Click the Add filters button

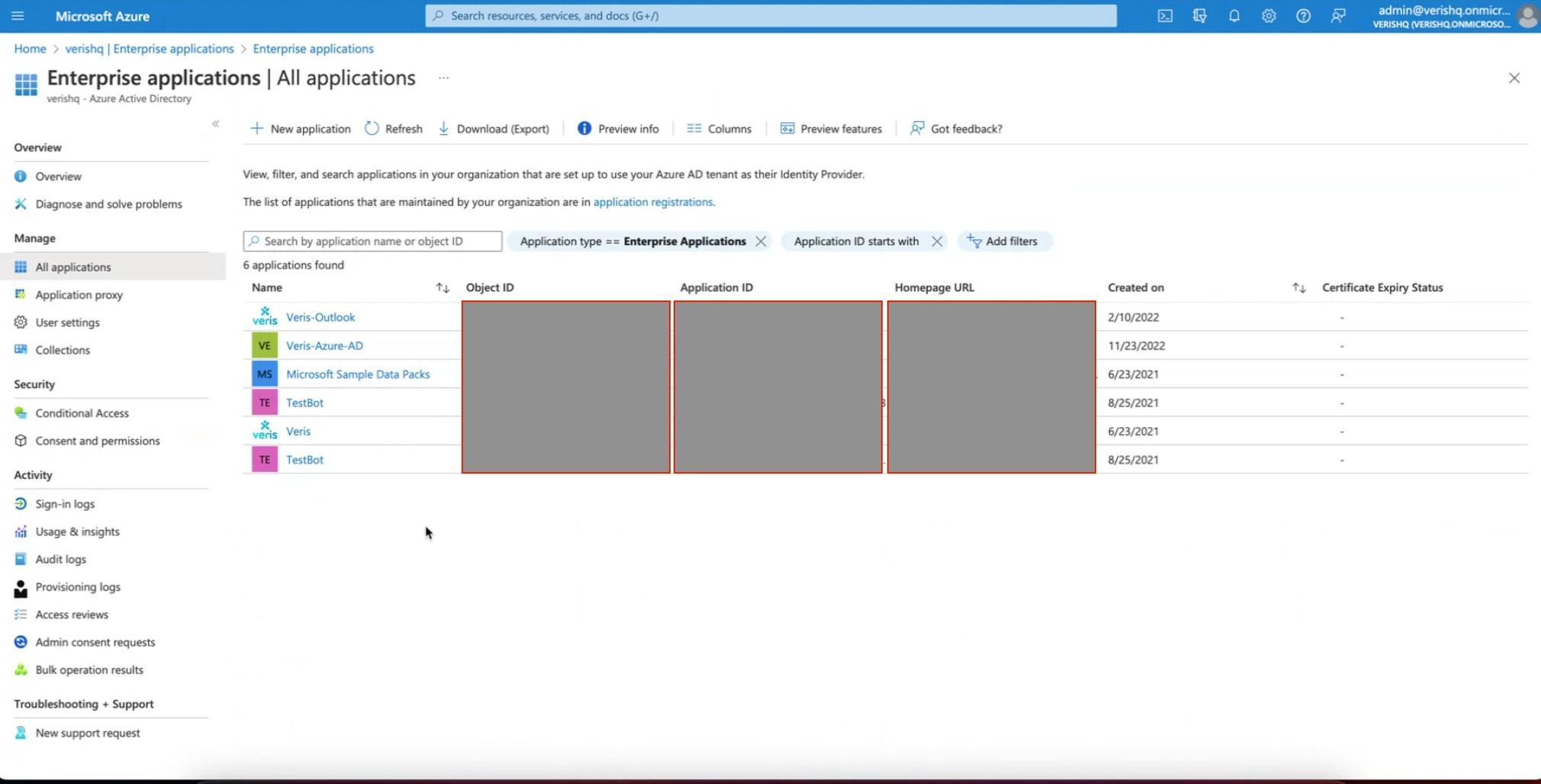tap(1003, 242)
